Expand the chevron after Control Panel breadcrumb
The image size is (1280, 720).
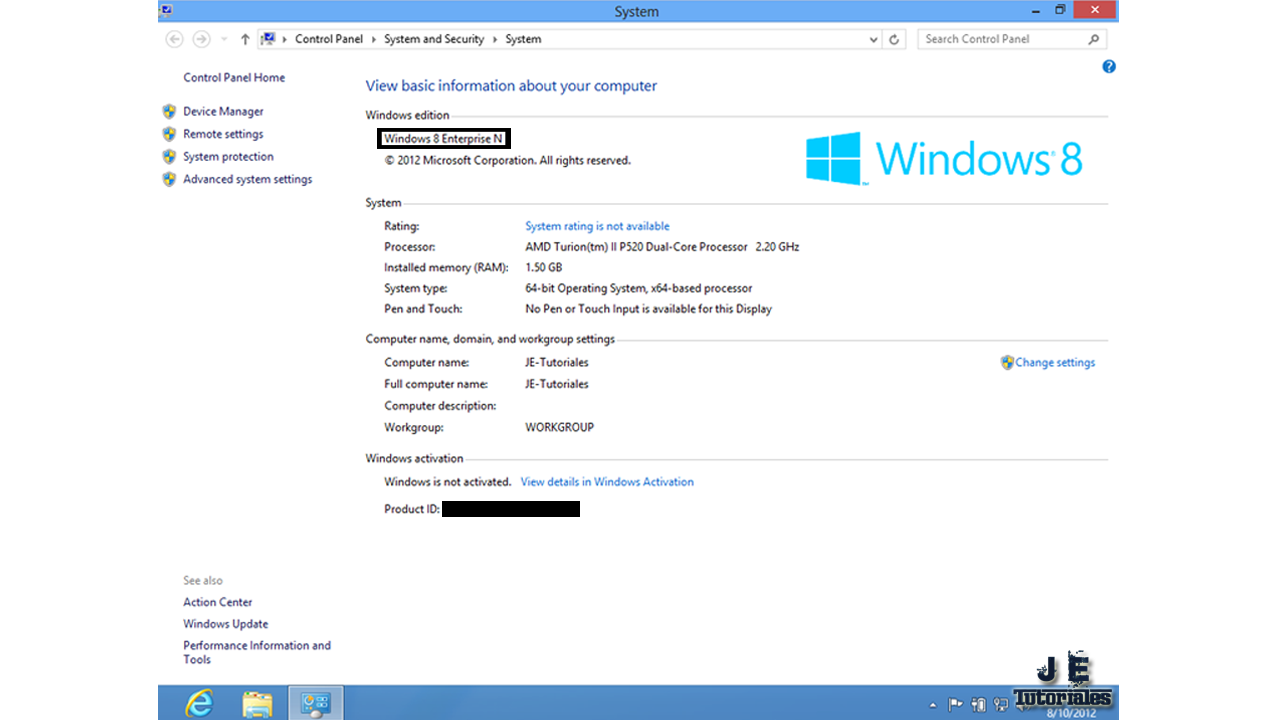pyautogui.click(x=373, y=39)
